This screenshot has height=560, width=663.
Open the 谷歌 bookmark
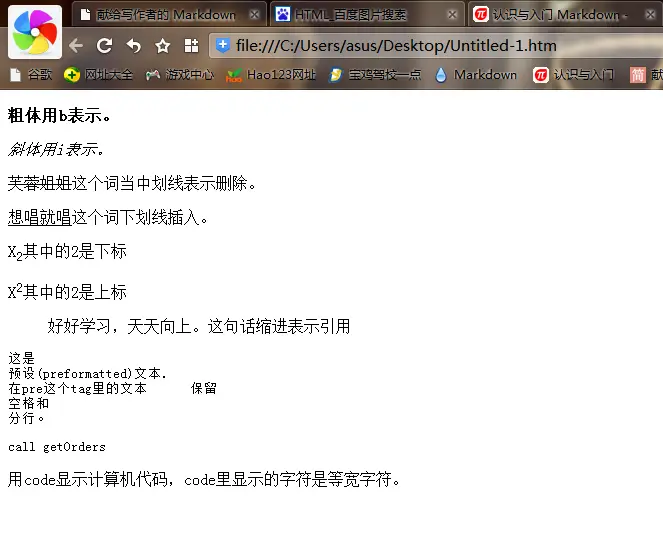pos(31,75)
